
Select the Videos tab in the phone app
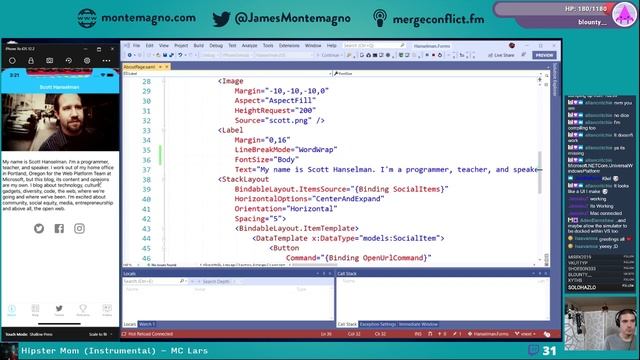[107, 310]
